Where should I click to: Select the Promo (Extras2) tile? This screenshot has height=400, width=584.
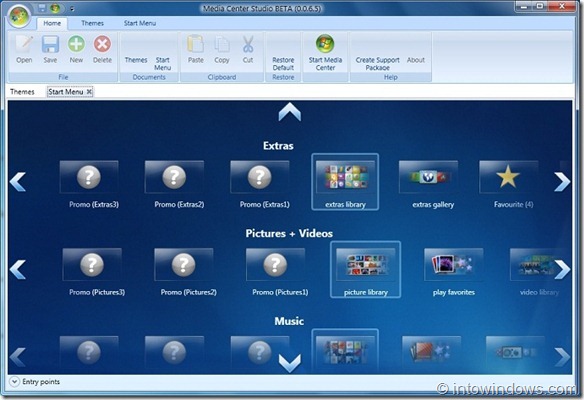(175, 184)
